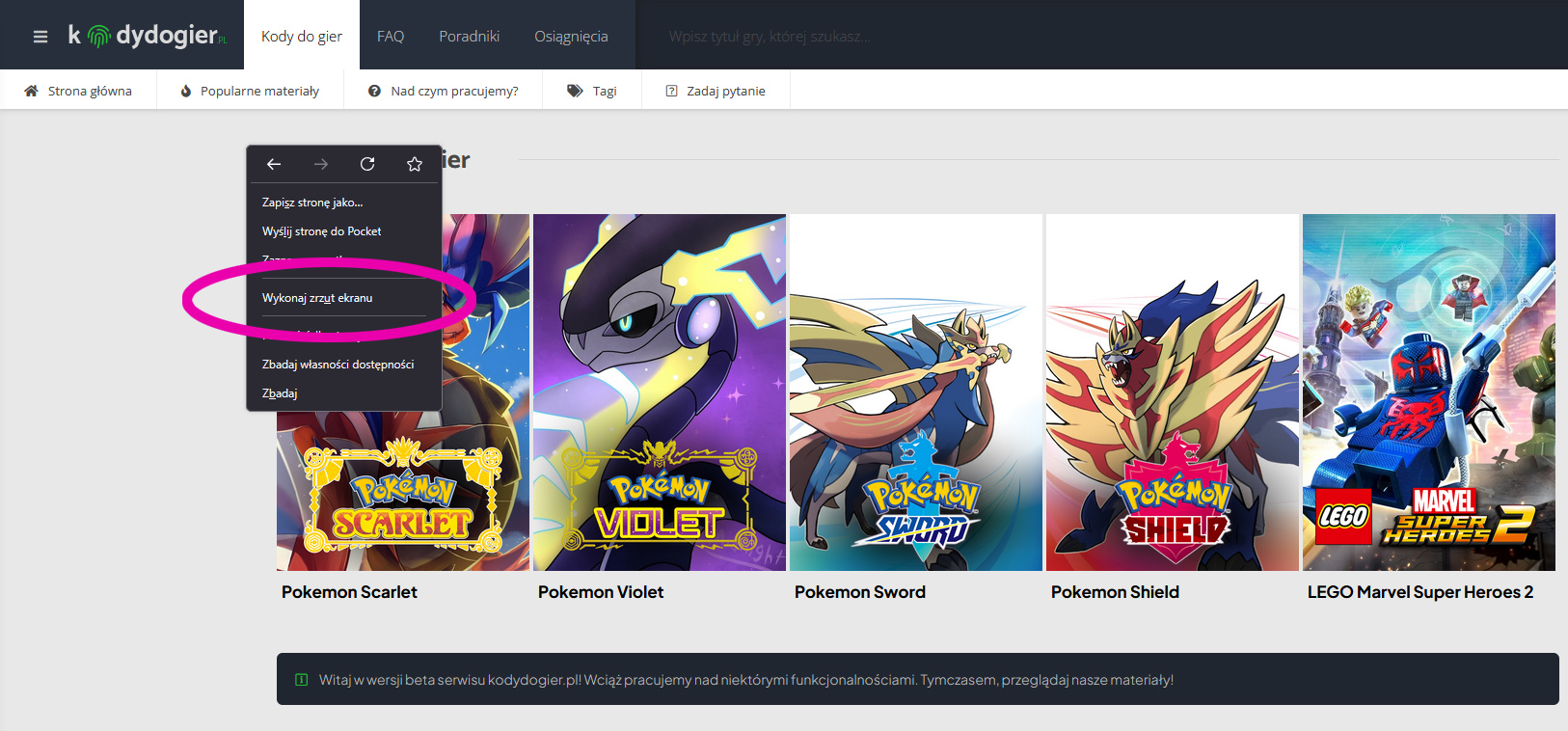1568x731 pixels.
Task: Click the reload icon in context menu
Action: (x=367, y=164)
